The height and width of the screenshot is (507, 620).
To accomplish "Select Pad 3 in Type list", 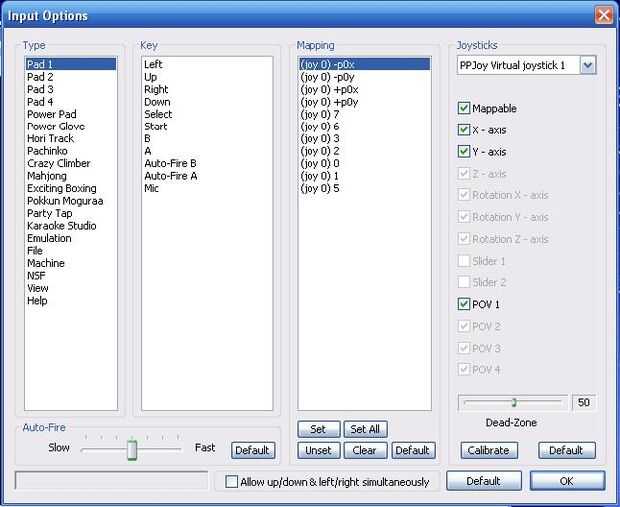I will click(x=71, y=89).
